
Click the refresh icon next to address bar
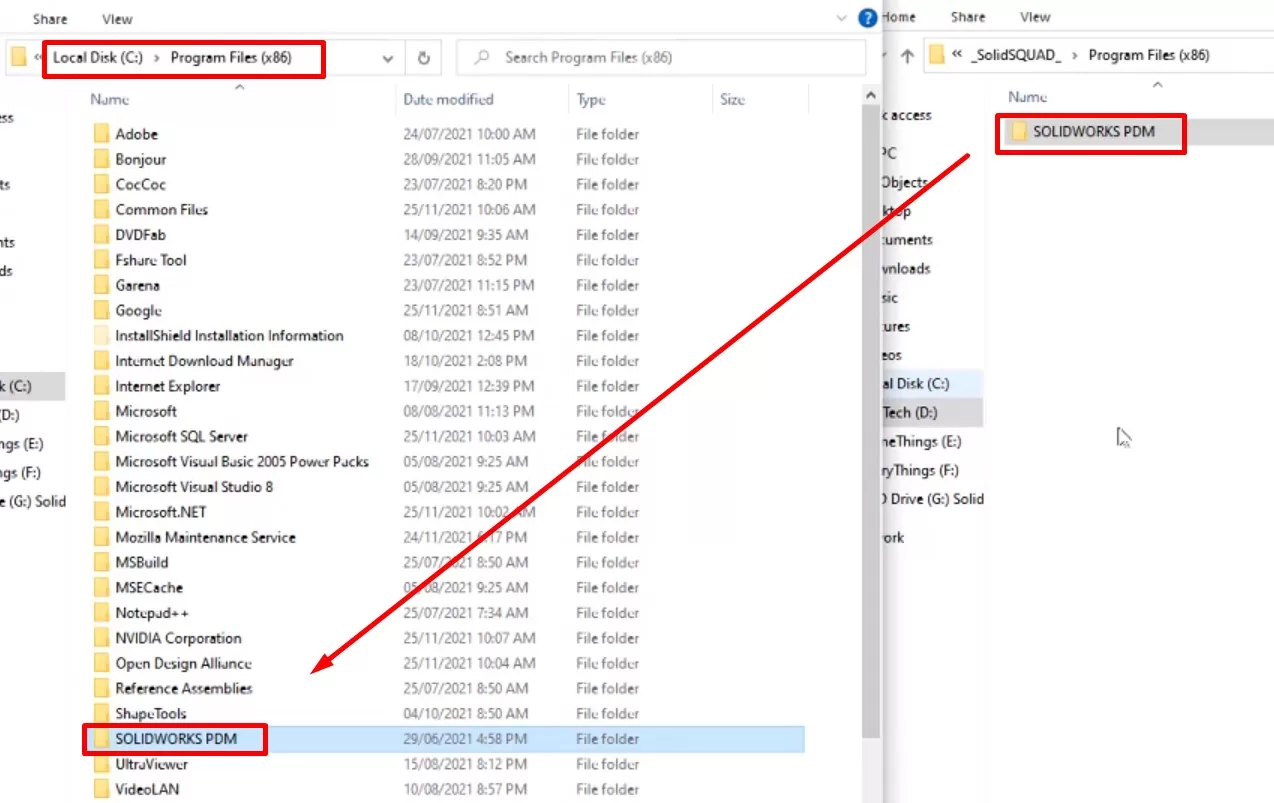tap(423, 59)
